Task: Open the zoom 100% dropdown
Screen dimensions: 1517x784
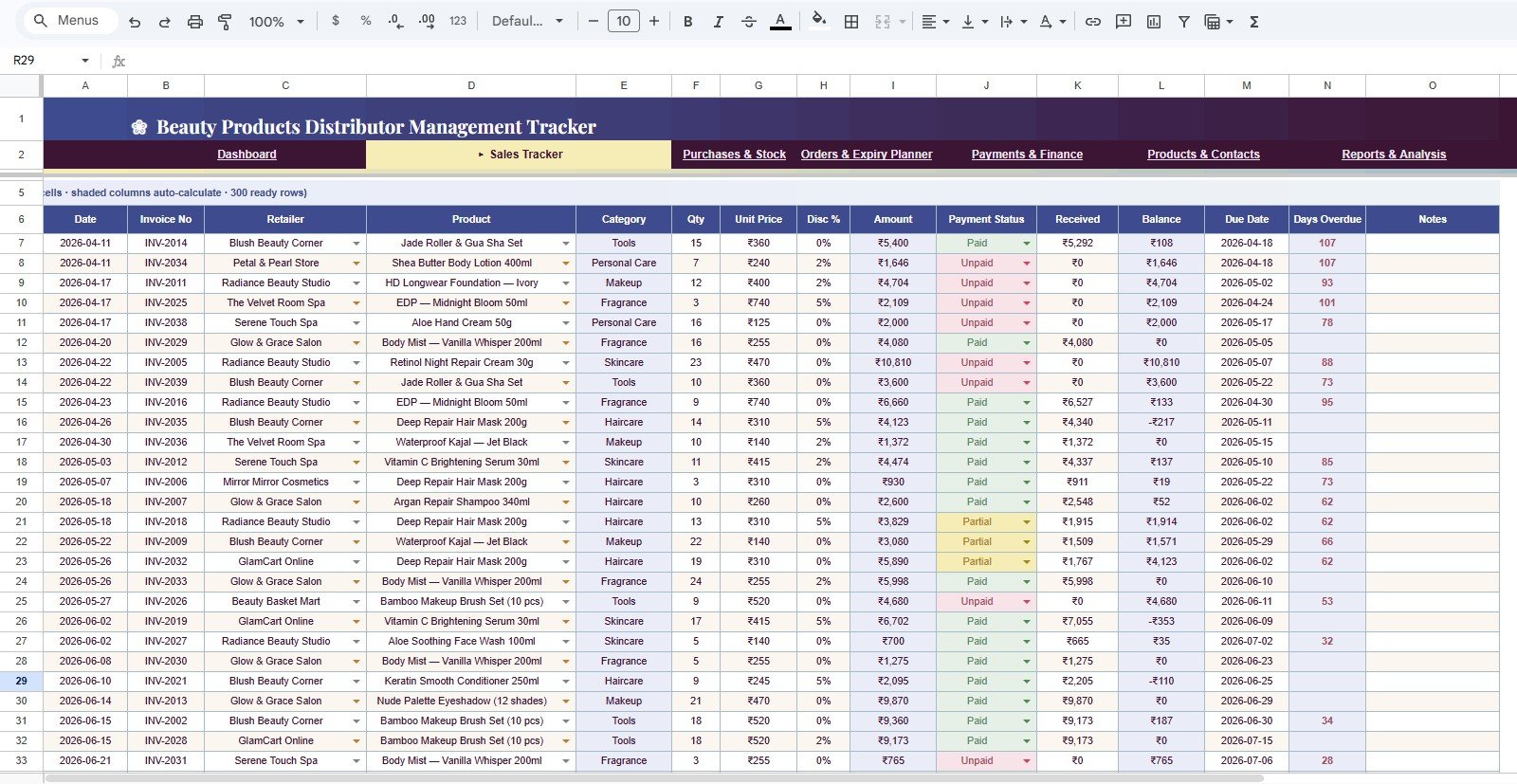Action: click(276, 21)
